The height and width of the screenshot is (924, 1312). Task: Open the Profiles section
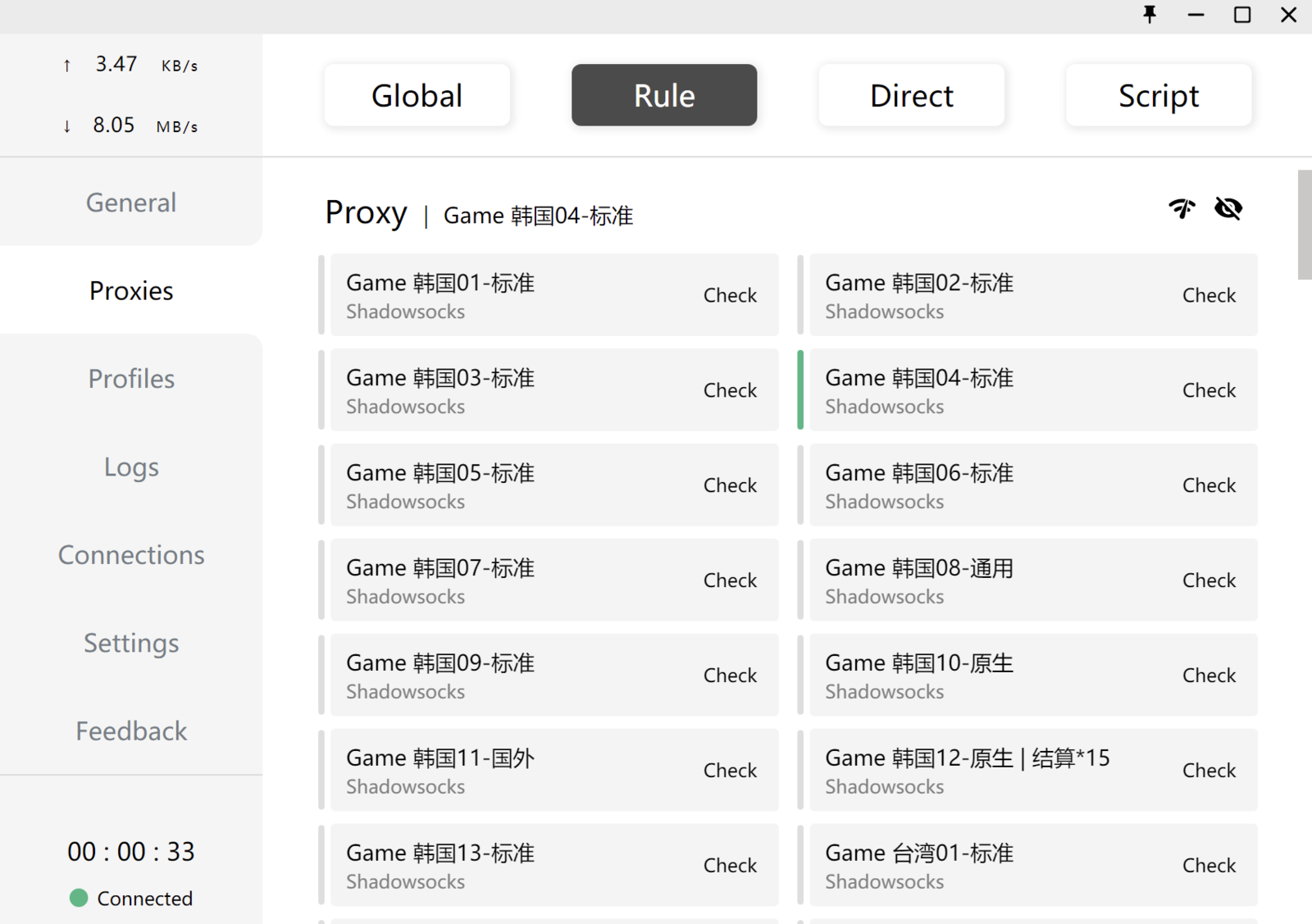tap(131, 379)
